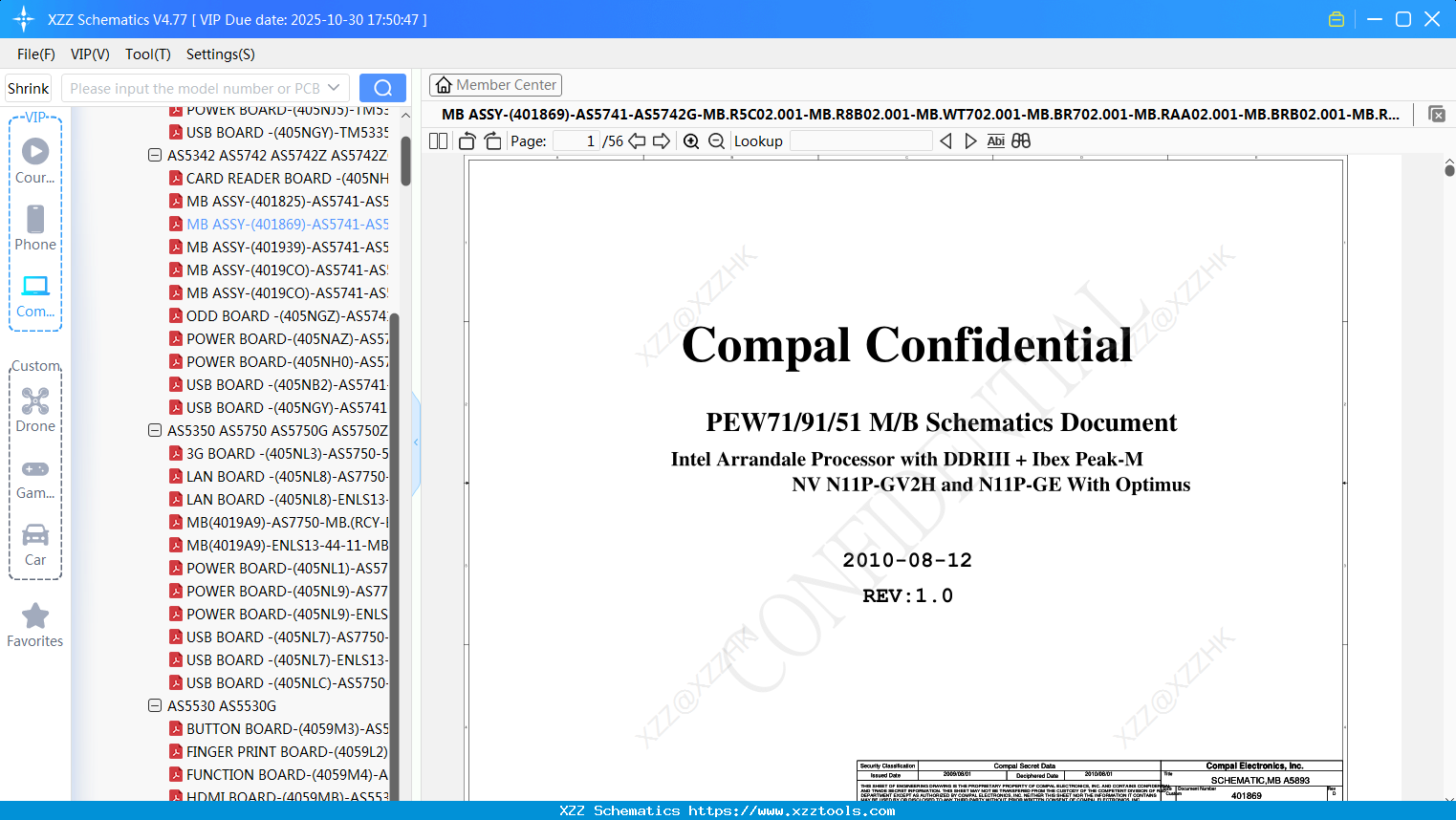This screenshot has width=1456, height=820.
Task: Collapse the left panel using the side handle
Action: click(x=416, y=442)
